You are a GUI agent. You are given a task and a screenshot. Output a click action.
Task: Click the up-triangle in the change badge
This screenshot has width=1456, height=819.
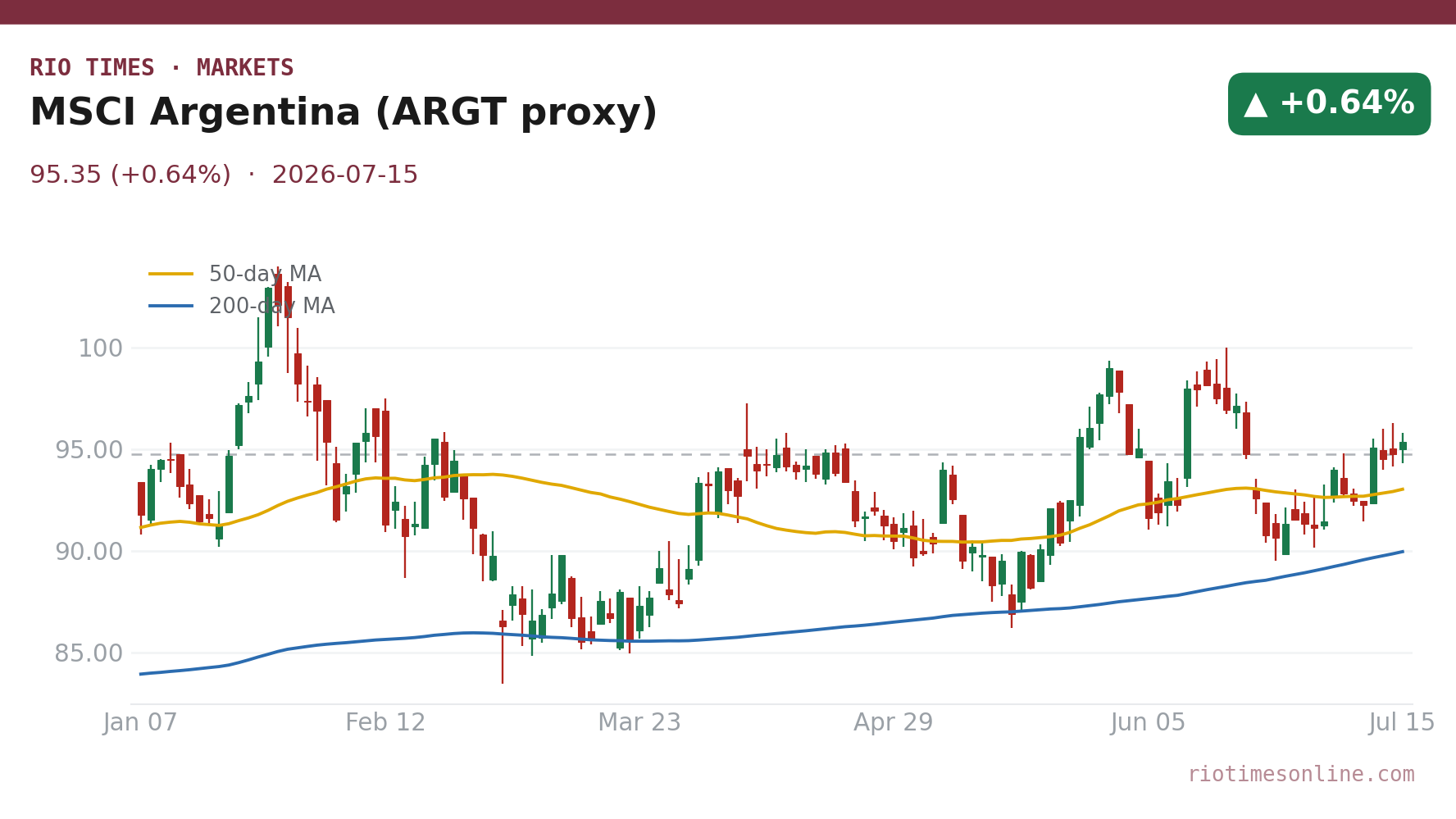tap(1255, 104)
